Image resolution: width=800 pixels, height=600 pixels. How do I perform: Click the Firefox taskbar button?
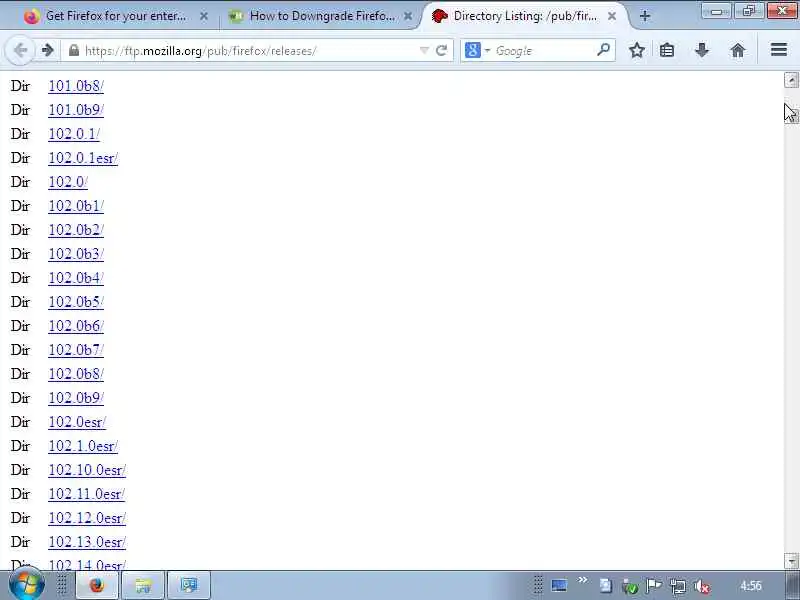[97, 585]
